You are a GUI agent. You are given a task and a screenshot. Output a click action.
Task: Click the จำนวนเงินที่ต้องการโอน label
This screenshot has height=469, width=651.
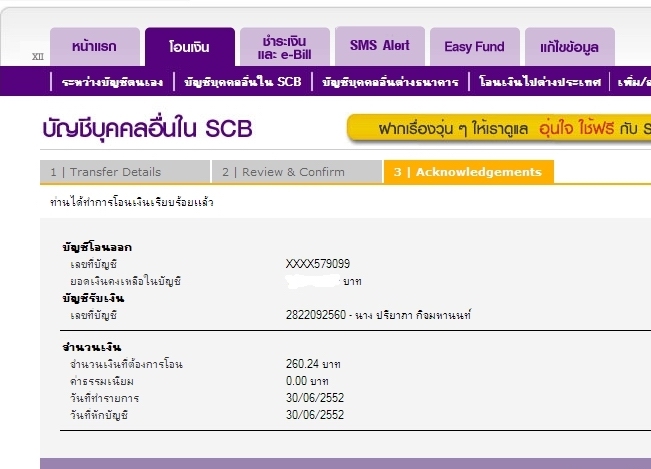[126, 364]
